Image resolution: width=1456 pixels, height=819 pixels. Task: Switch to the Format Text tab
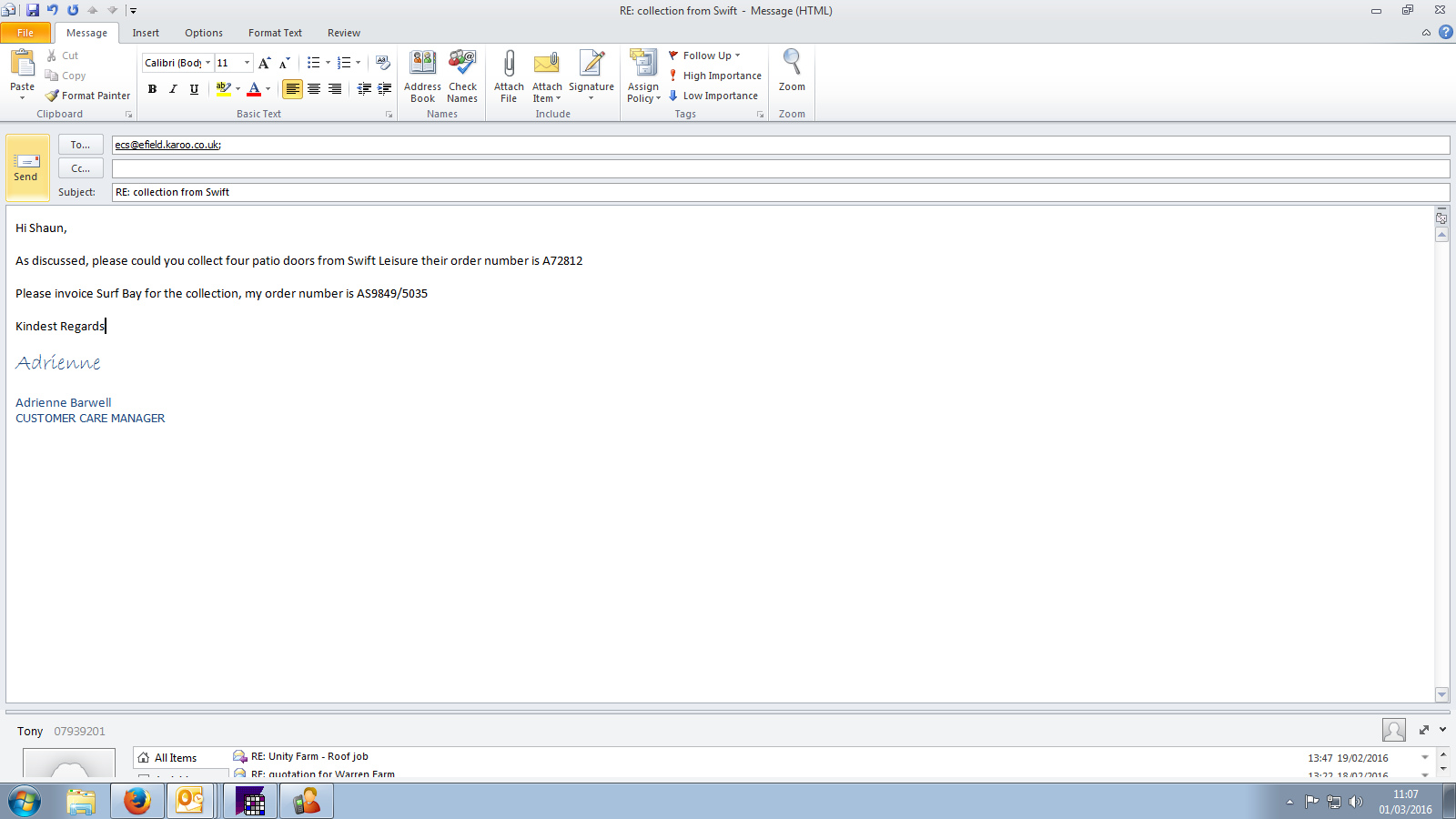click(x=275, y=33)
